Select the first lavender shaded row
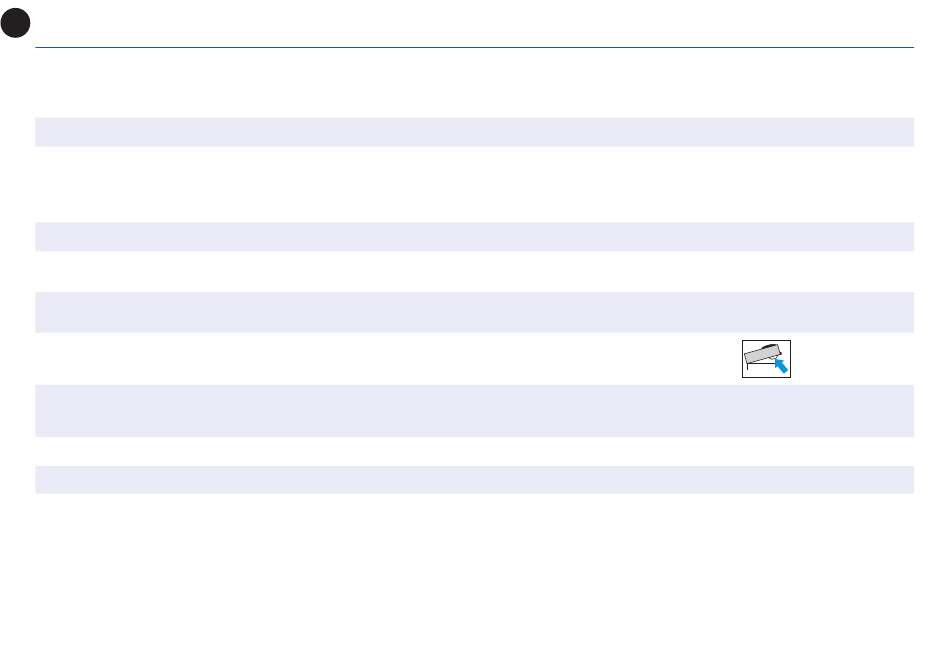This screenshot has width=950, height=659. pos(474,132)
